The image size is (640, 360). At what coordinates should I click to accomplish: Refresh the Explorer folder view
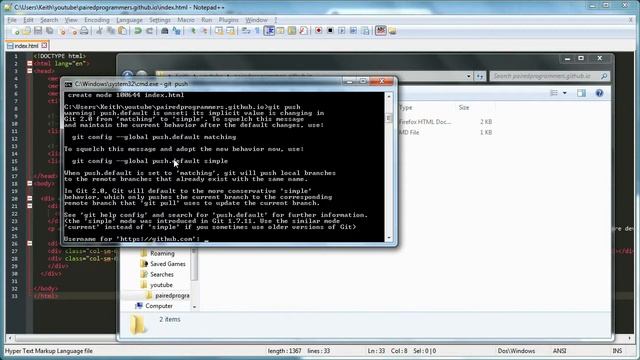coord(480,76)
